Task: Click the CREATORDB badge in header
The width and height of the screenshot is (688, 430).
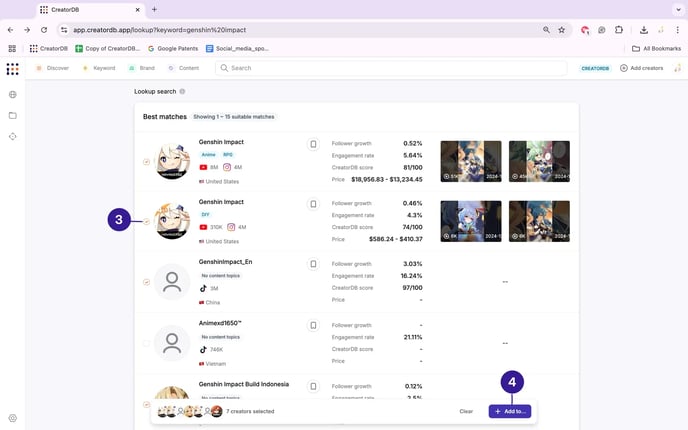Action: [x=595, y=68]
